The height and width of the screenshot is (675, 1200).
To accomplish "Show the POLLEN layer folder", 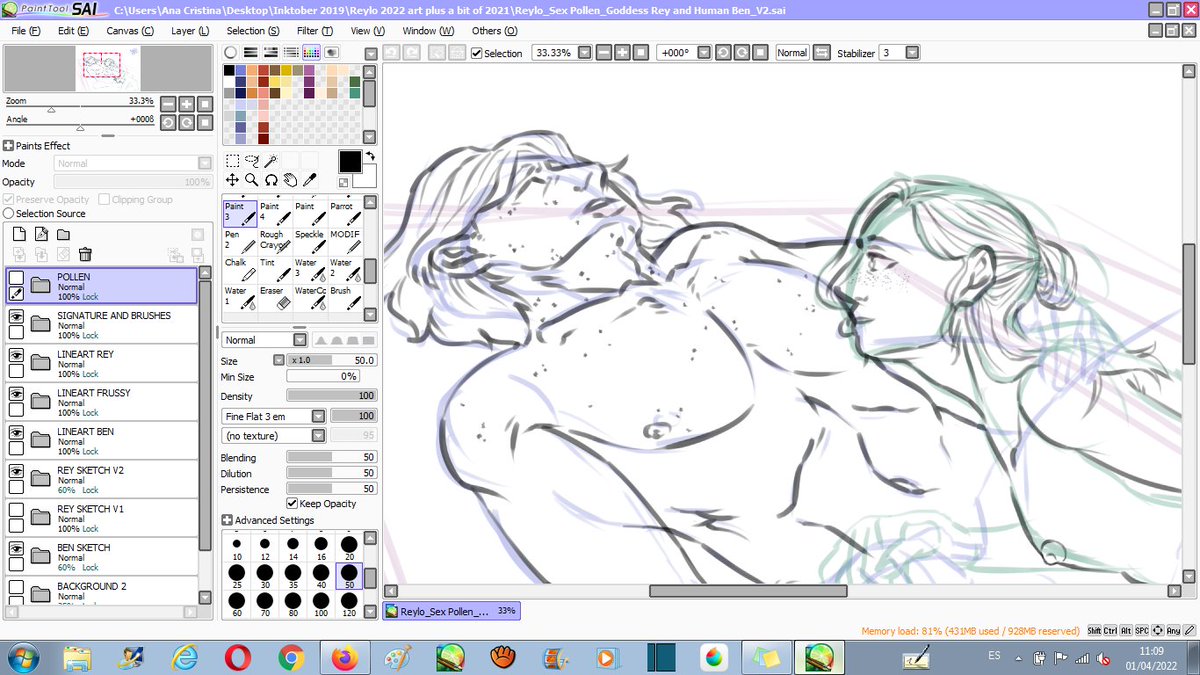I will pos(16,277).
